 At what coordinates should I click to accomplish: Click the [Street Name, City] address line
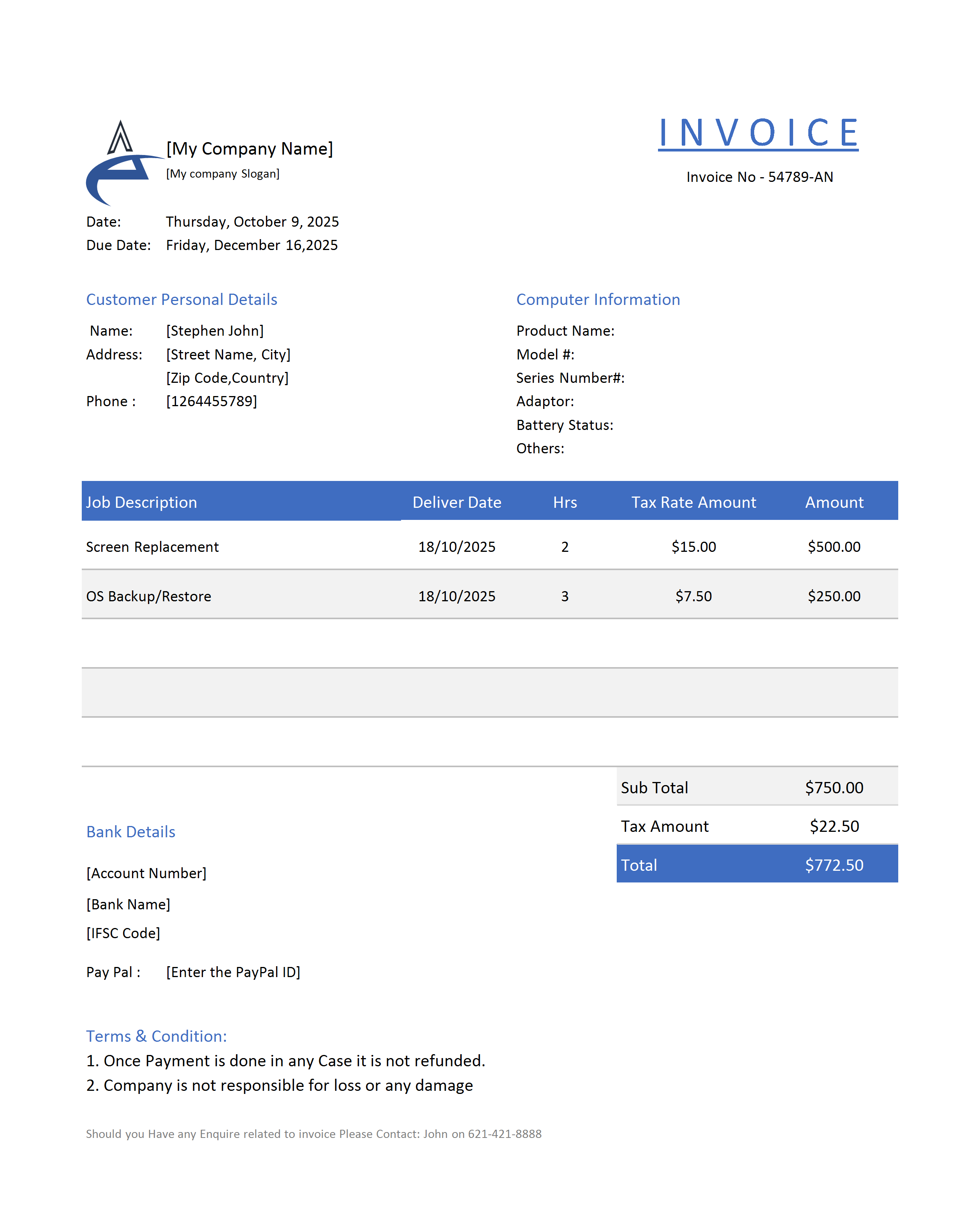pyautogui.click(x=228, y=354)
